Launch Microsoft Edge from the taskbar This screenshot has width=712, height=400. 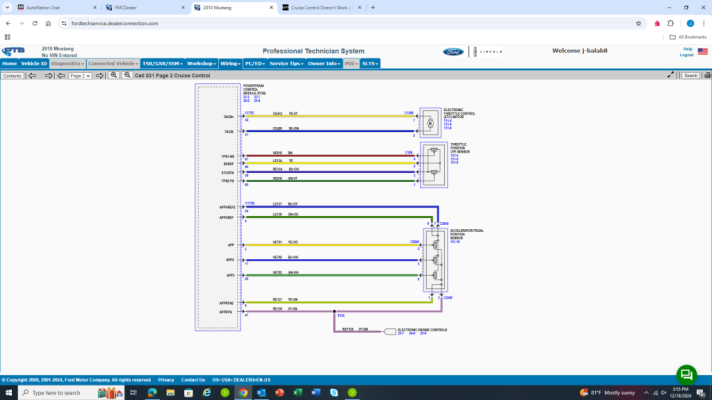tap(152, 393)
